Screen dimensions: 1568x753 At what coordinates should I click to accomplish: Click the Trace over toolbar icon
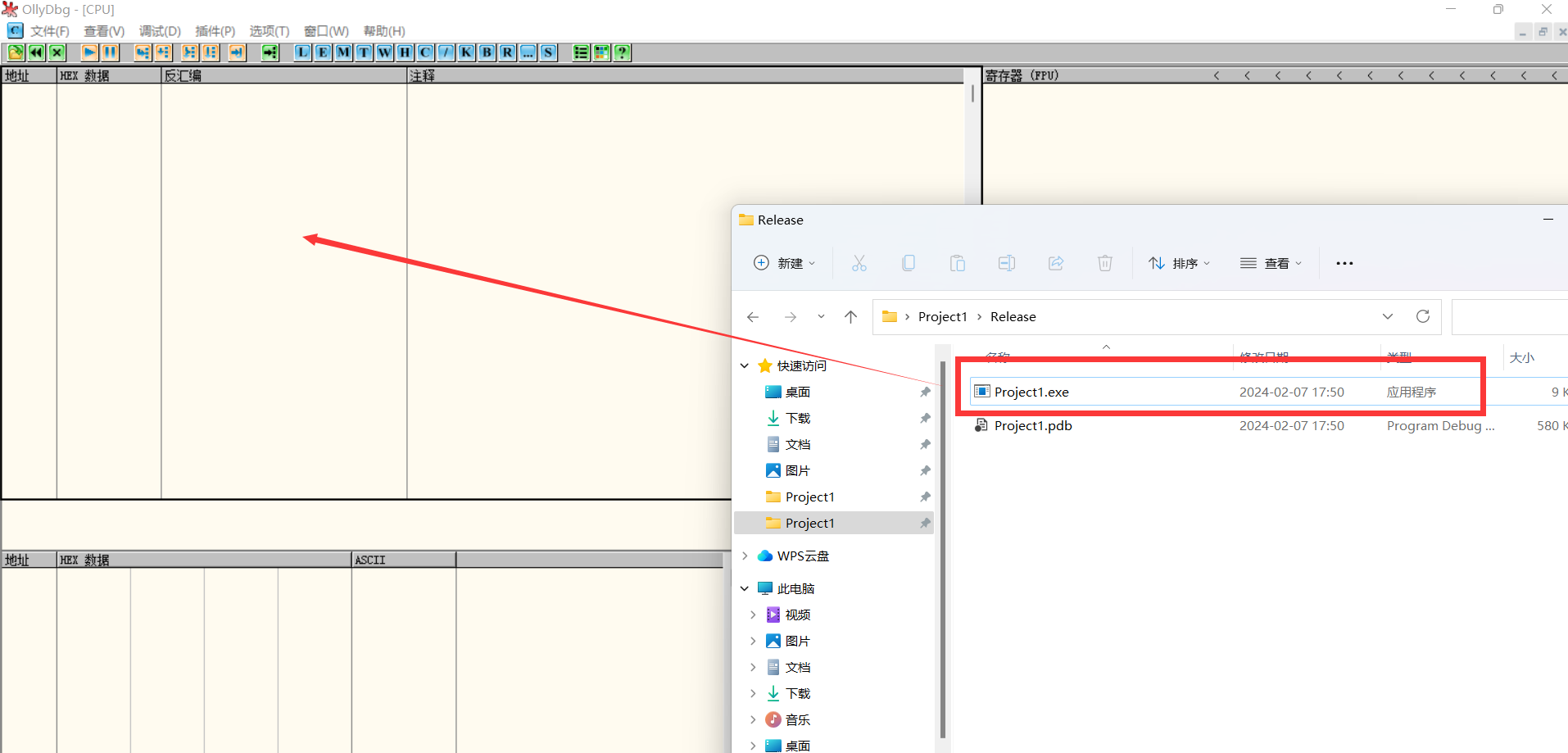point(211,52)
